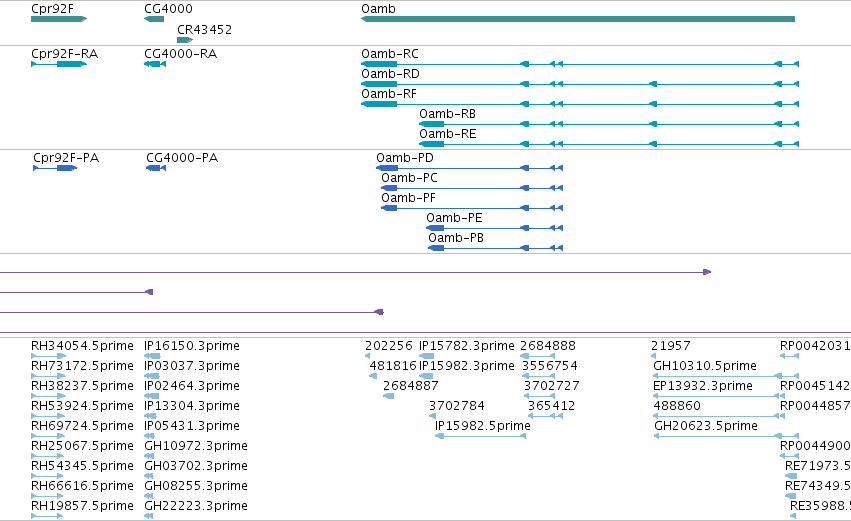Click EST GH20623.5prime label

coord(706,426)
